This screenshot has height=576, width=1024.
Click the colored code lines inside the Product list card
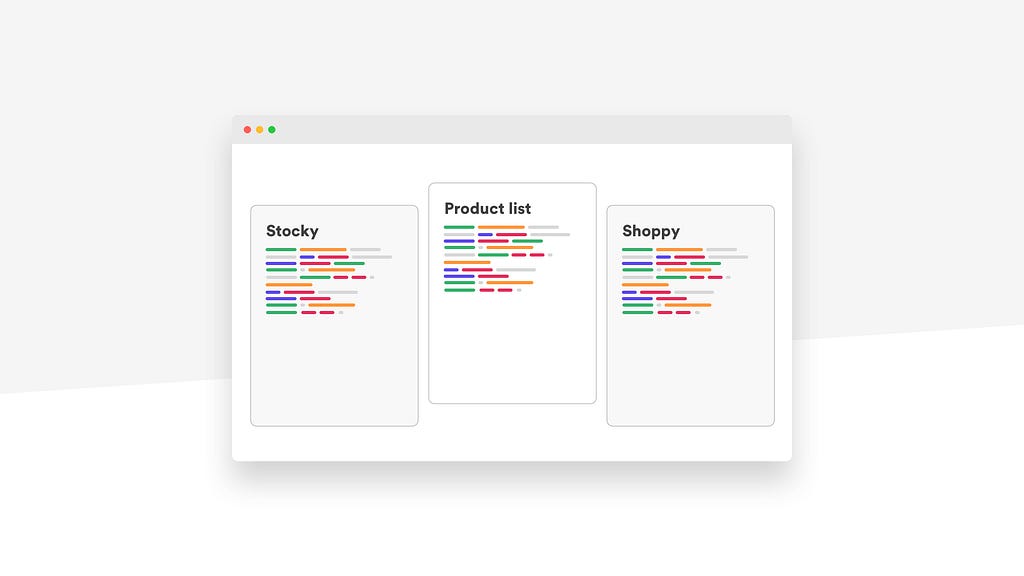tap(507, 259)
